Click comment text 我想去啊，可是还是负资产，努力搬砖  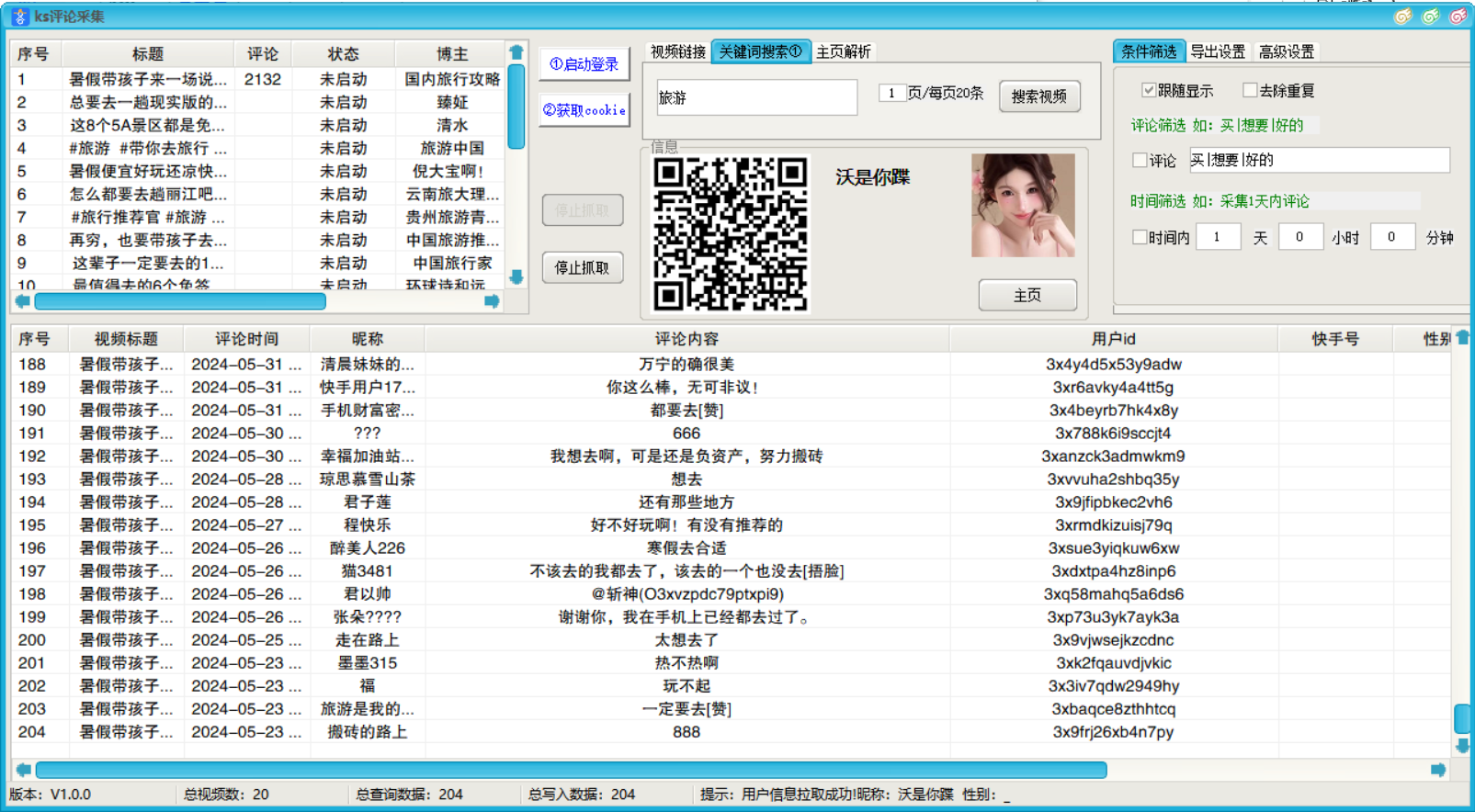[686, 457]
